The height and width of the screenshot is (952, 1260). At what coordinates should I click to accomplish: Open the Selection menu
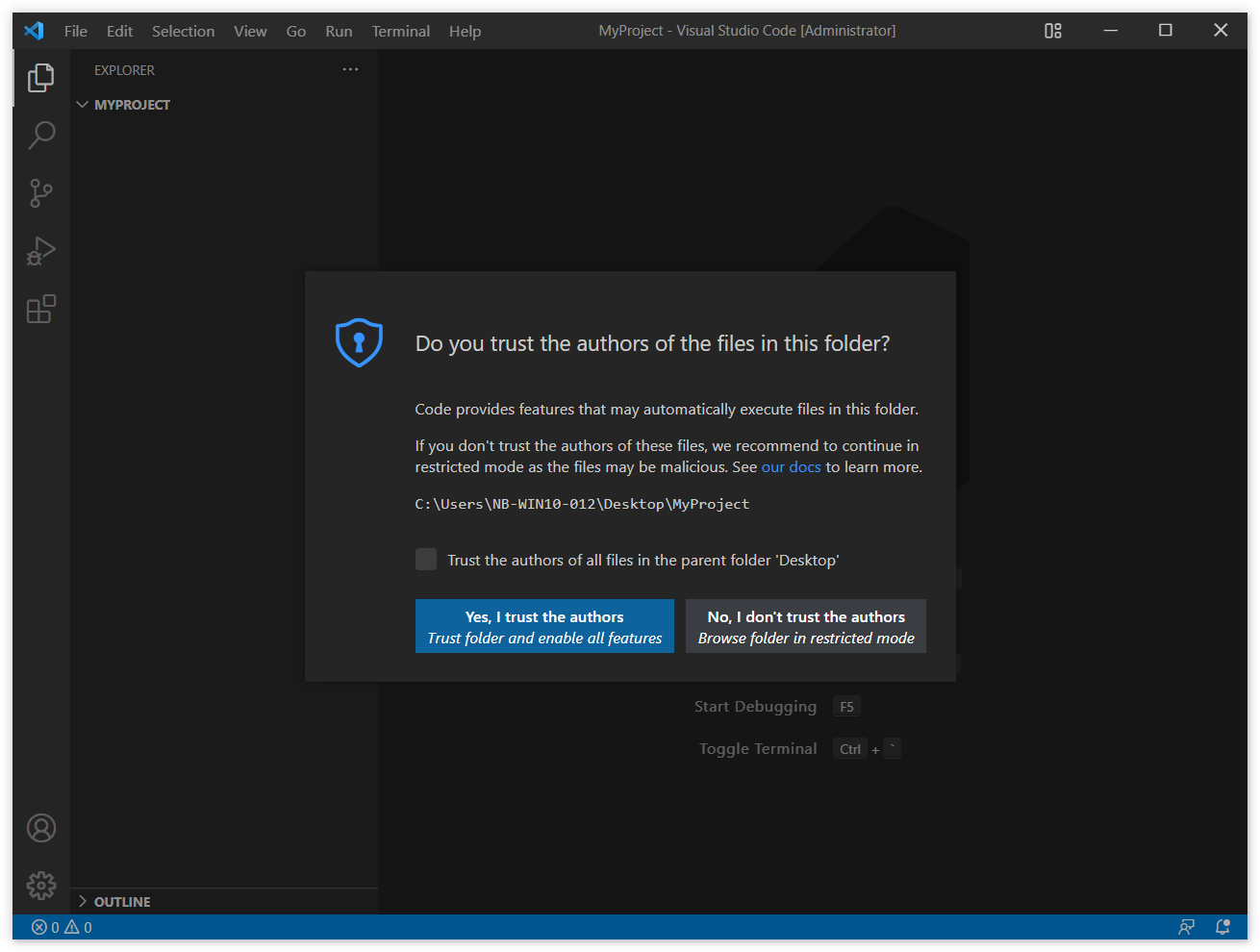[x=183, y=31]
